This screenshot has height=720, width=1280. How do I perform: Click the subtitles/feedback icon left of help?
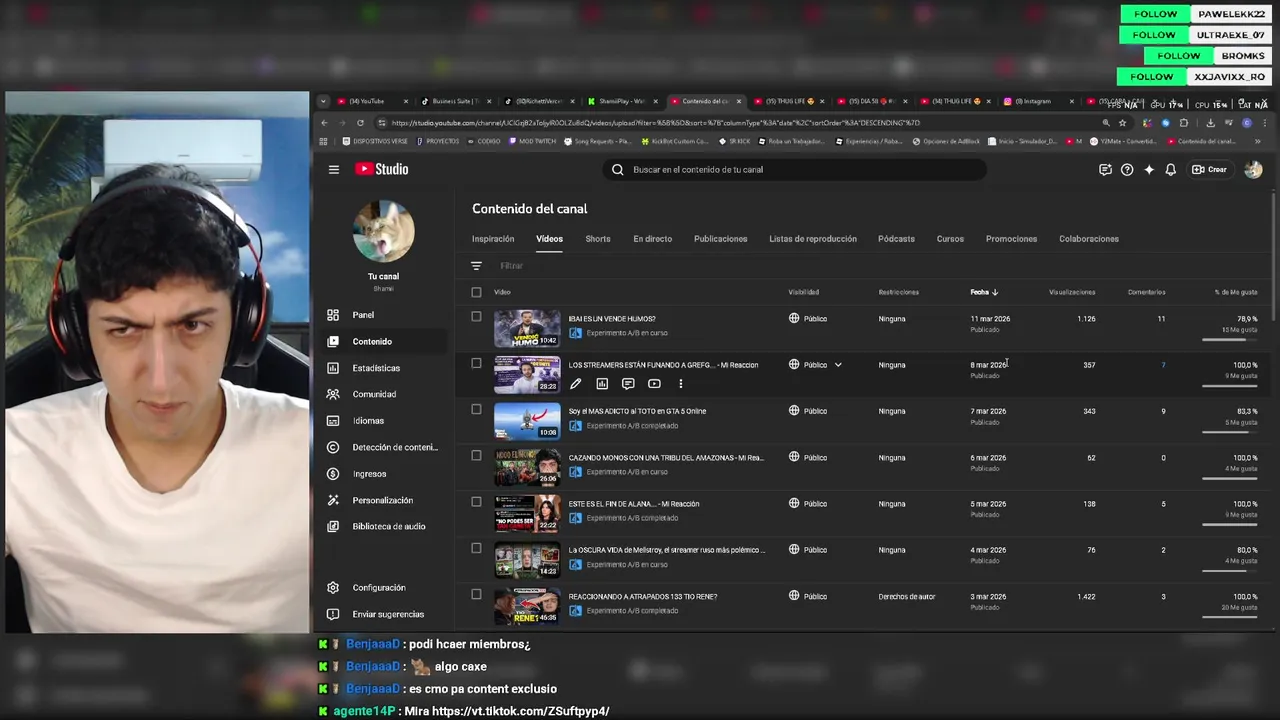point(1105,170)
